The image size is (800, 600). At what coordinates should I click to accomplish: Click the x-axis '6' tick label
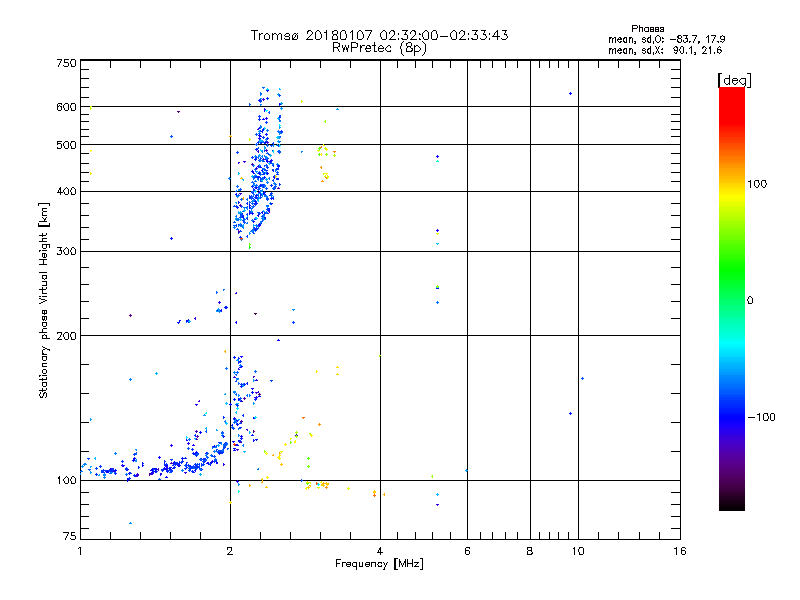click(467, 551)
